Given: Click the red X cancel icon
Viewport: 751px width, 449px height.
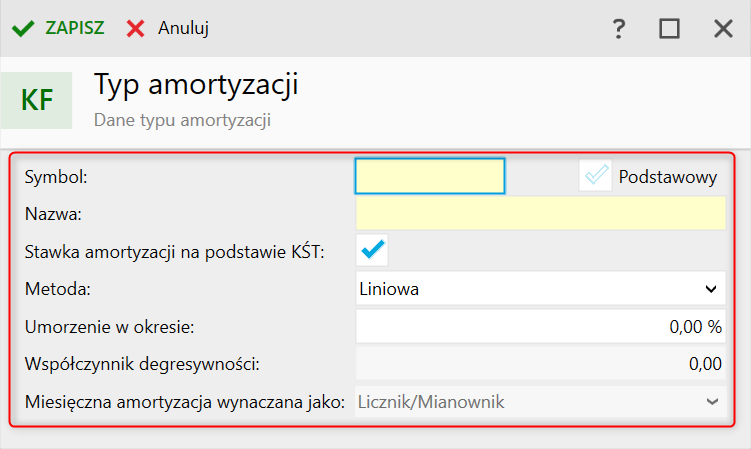Looking at the screenshot, I should click(x=136, y=29).
